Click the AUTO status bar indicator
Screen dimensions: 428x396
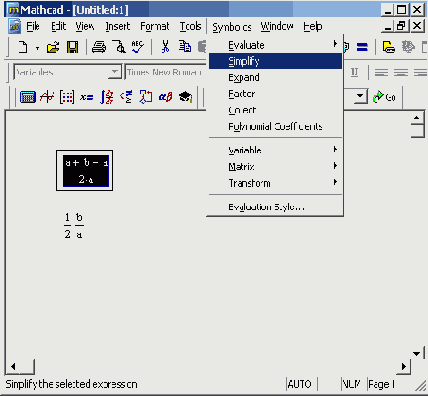[x=299, y=384]
